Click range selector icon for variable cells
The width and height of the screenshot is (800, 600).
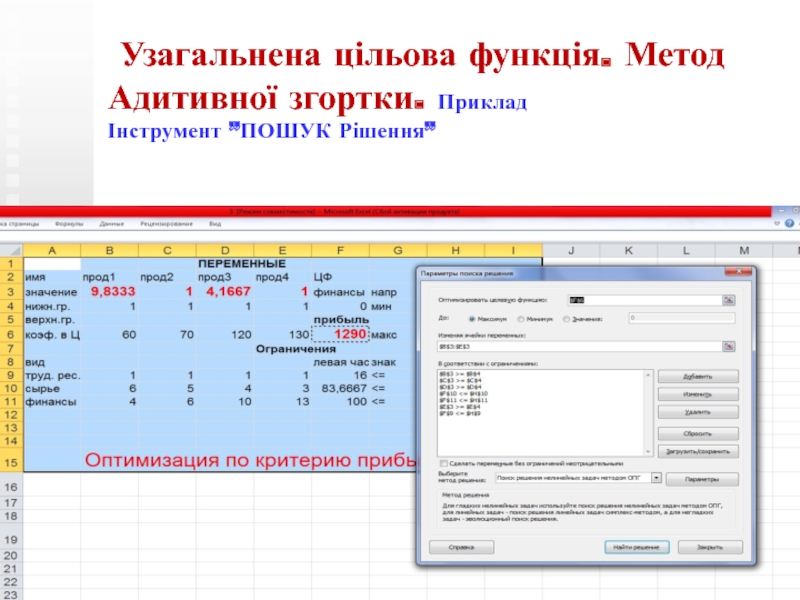728,347
